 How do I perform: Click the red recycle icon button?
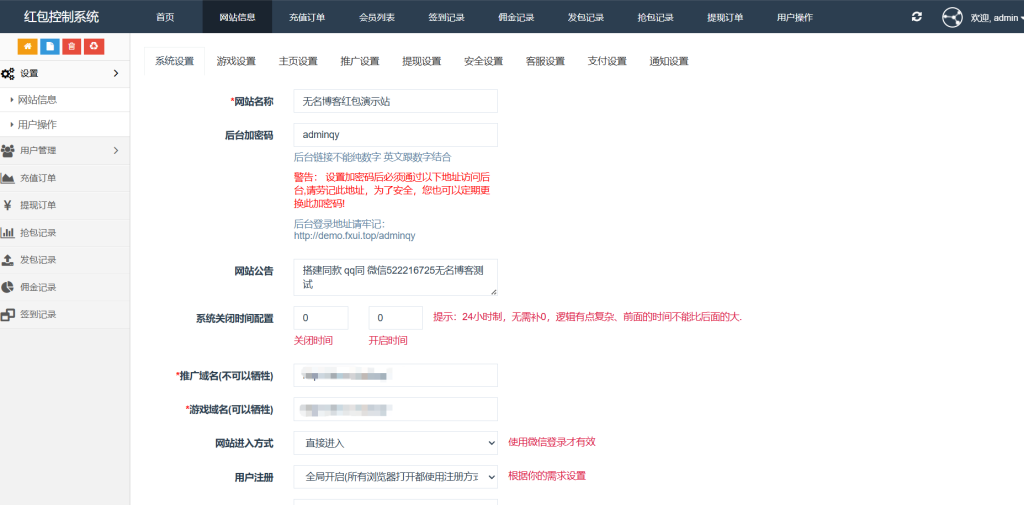pos(94,46)
